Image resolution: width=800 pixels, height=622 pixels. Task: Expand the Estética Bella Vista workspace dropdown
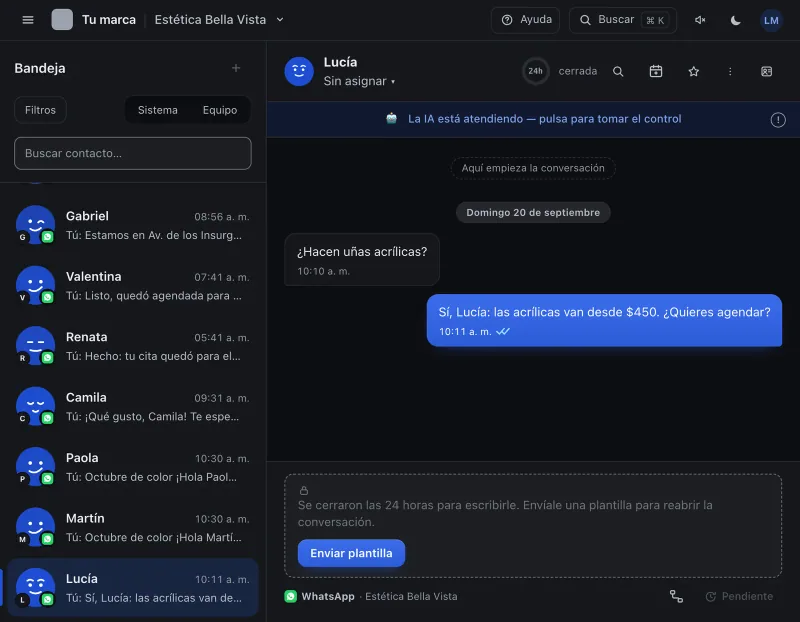219,20
